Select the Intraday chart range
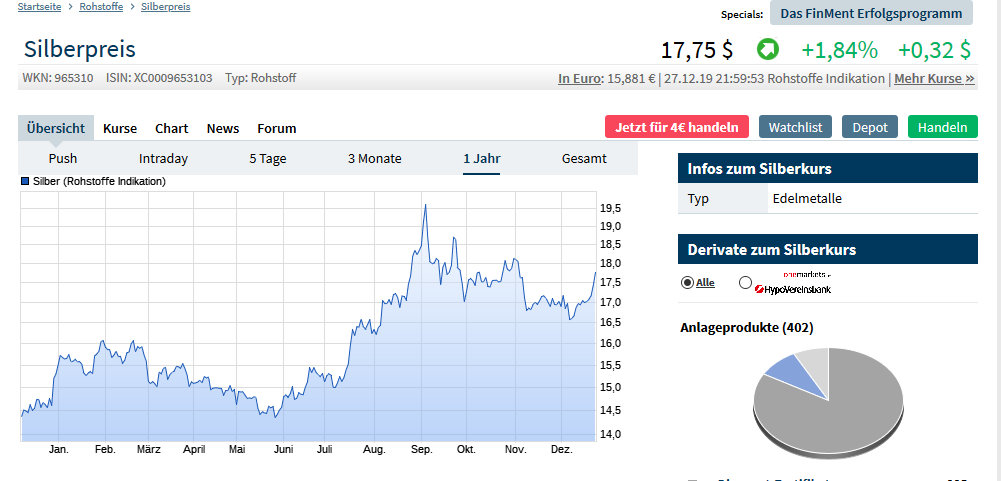Image resolution: width=1001 pixels, height=481 pixels. coord(163,158)
